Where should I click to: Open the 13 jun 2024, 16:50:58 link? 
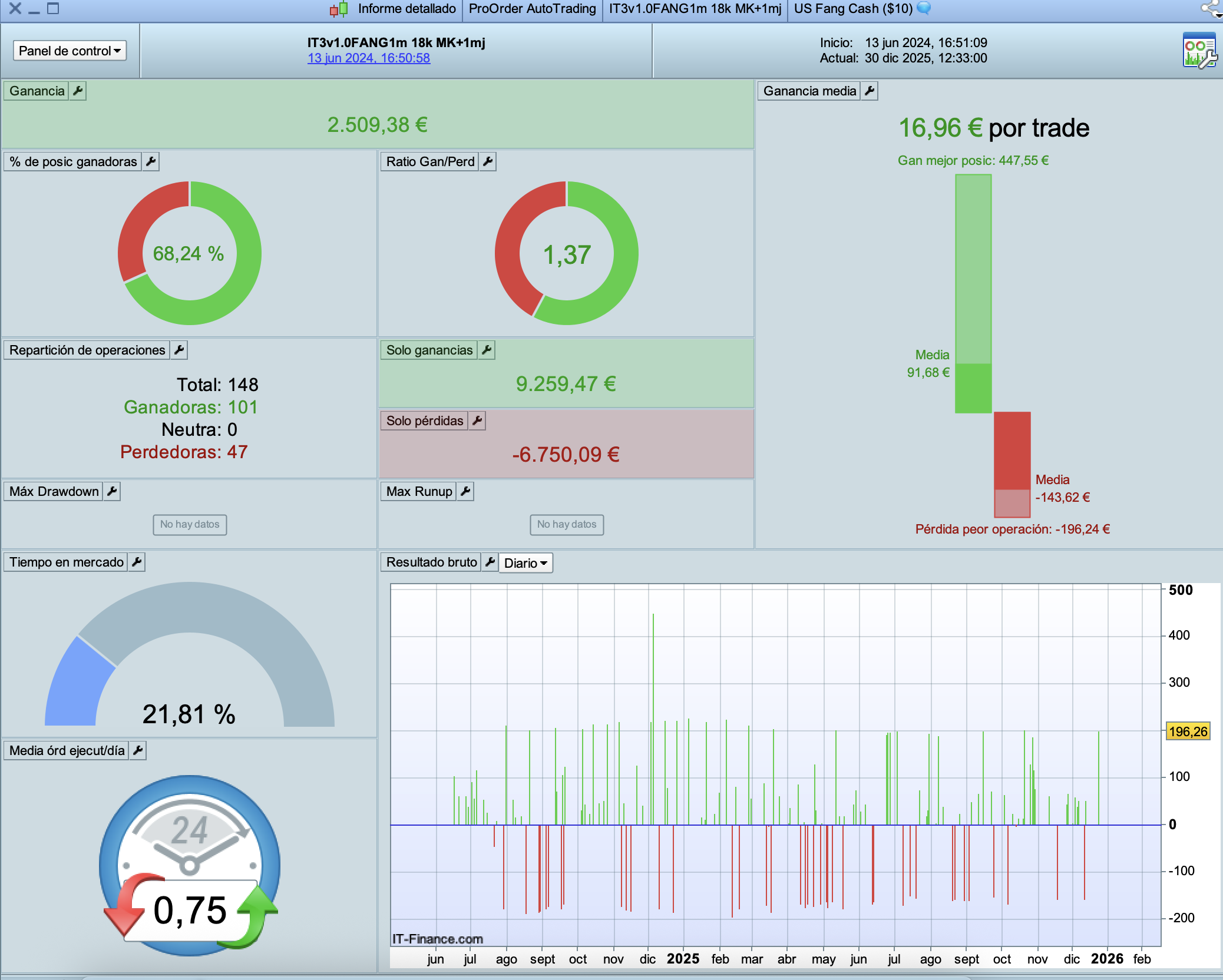pos(369,58)
